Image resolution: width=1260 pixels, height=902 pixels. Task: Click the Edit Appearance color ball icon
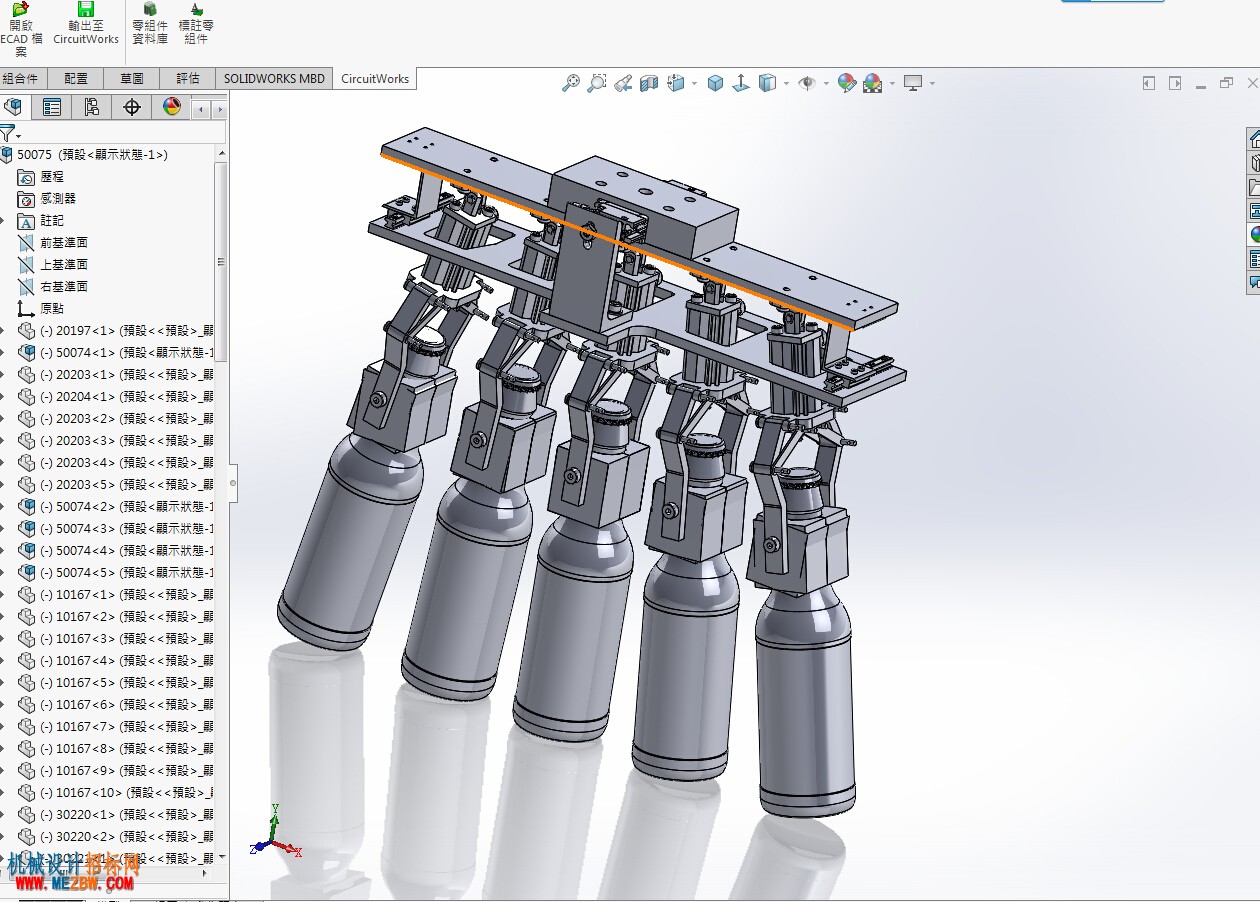[x=847, y=83]
